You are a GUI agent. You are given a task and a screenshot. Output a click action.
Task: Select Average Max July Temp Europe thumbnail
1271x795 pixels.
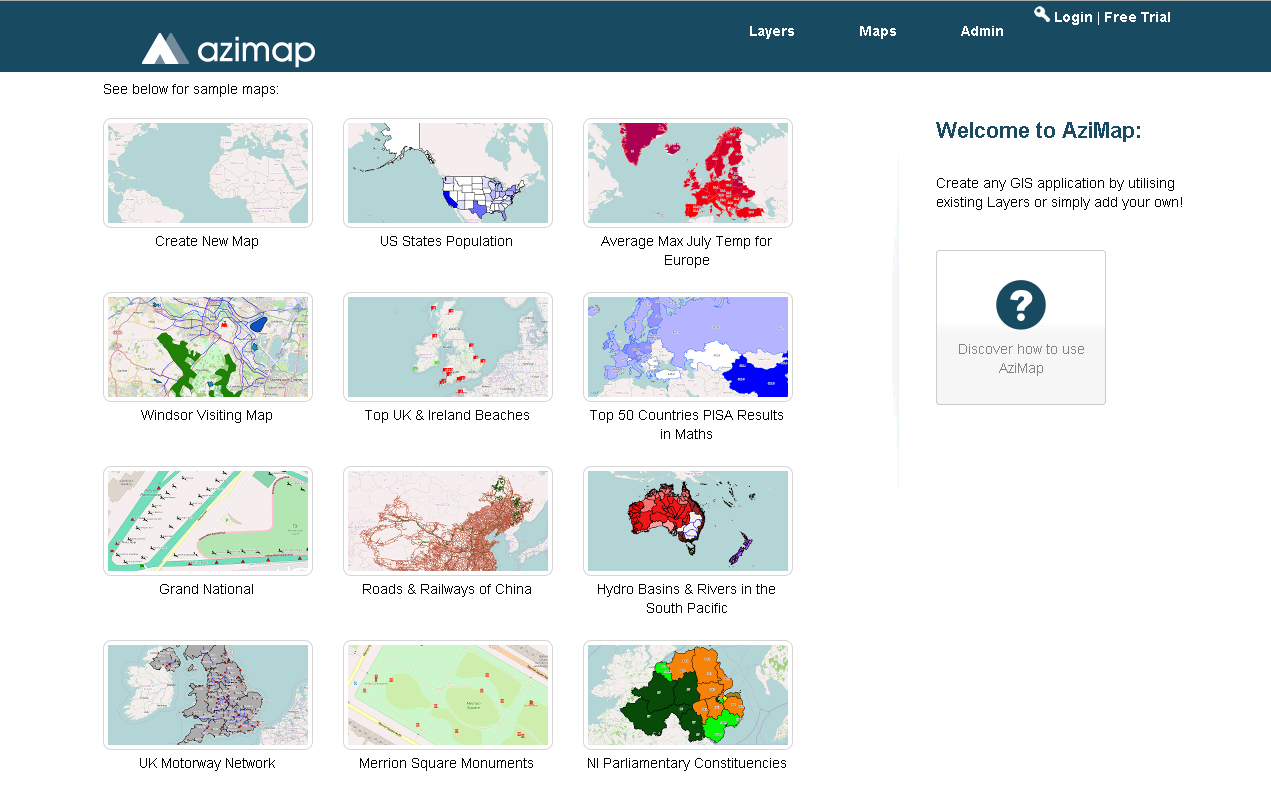pyautogui.click(x=688, y=173)
